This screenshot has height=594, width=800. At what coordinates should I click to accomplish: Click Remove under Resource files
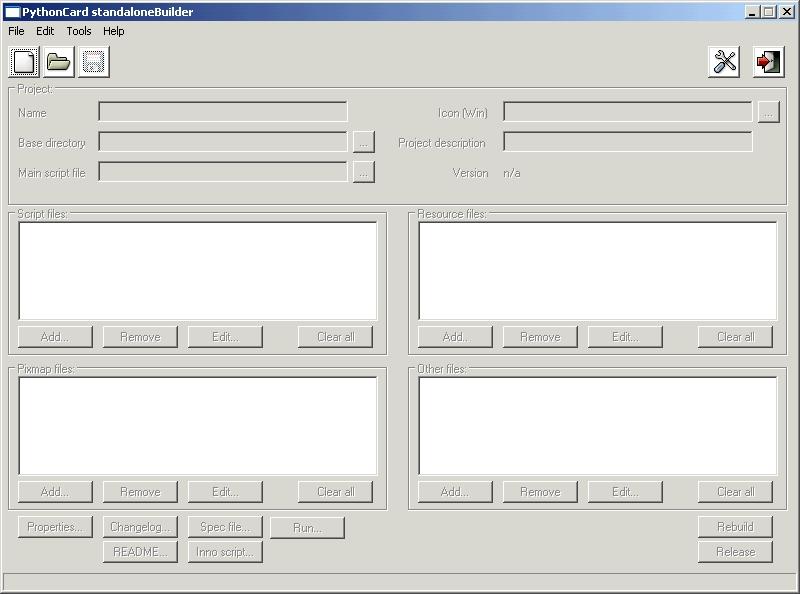point(540,337)
